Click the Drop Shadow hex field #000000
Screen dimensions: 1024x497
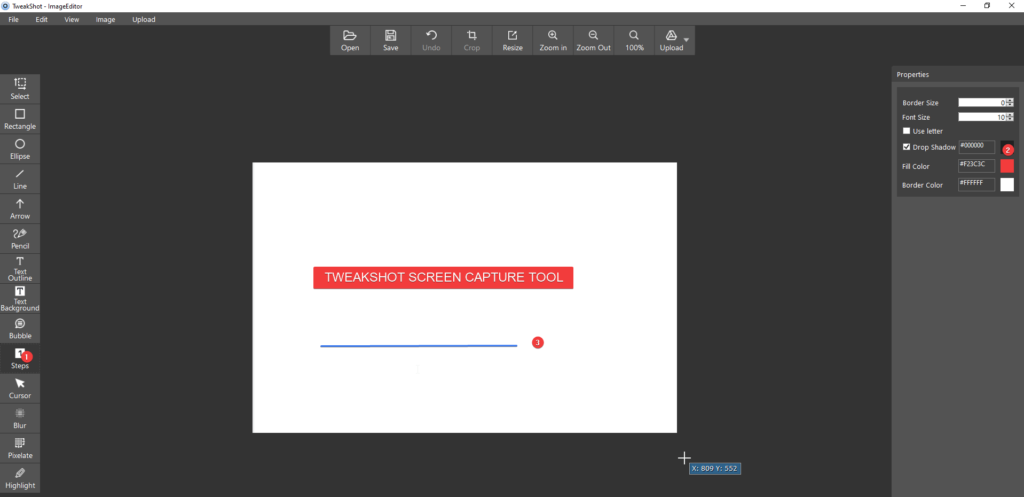tap(976, 147)
